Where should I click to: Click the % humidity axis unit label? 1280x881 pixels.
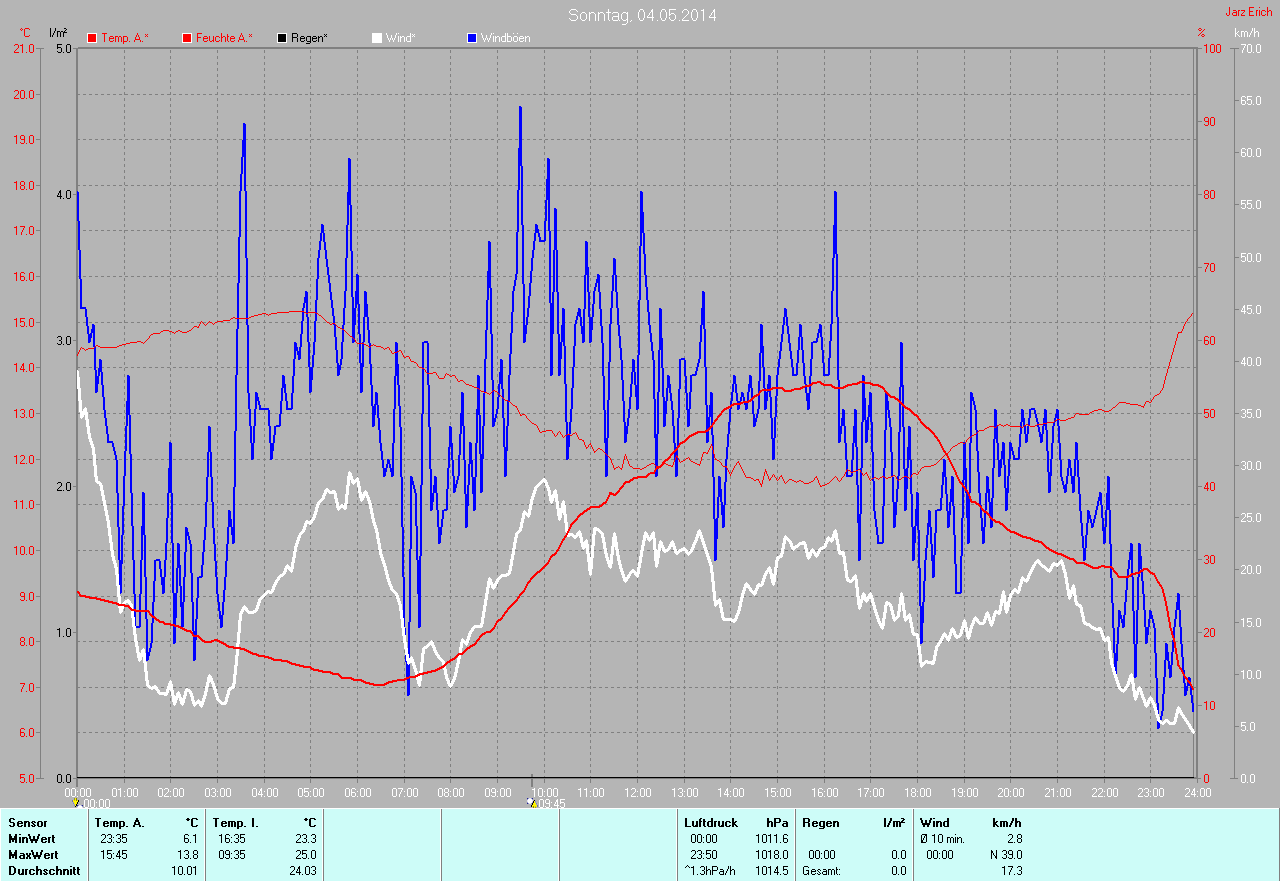[1202, 33]
